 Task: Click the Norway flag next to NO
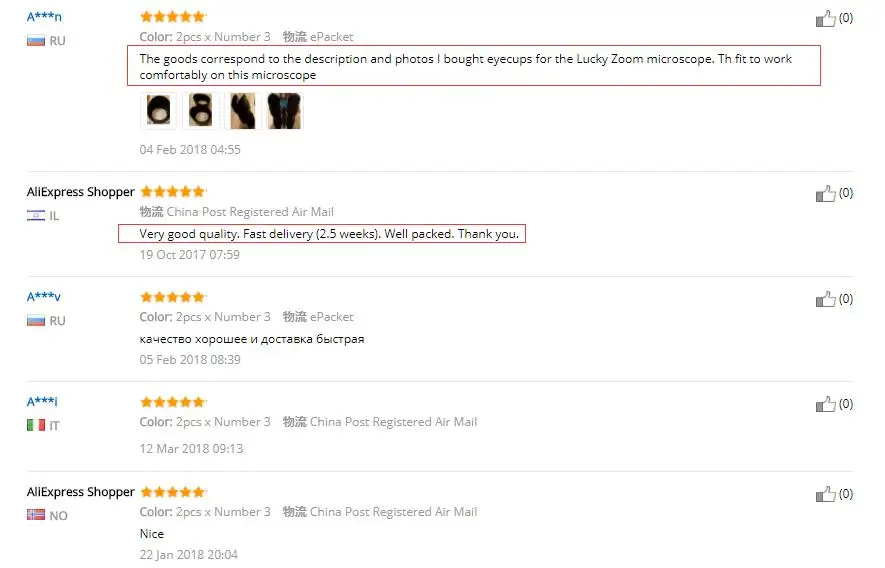point(36,515)
